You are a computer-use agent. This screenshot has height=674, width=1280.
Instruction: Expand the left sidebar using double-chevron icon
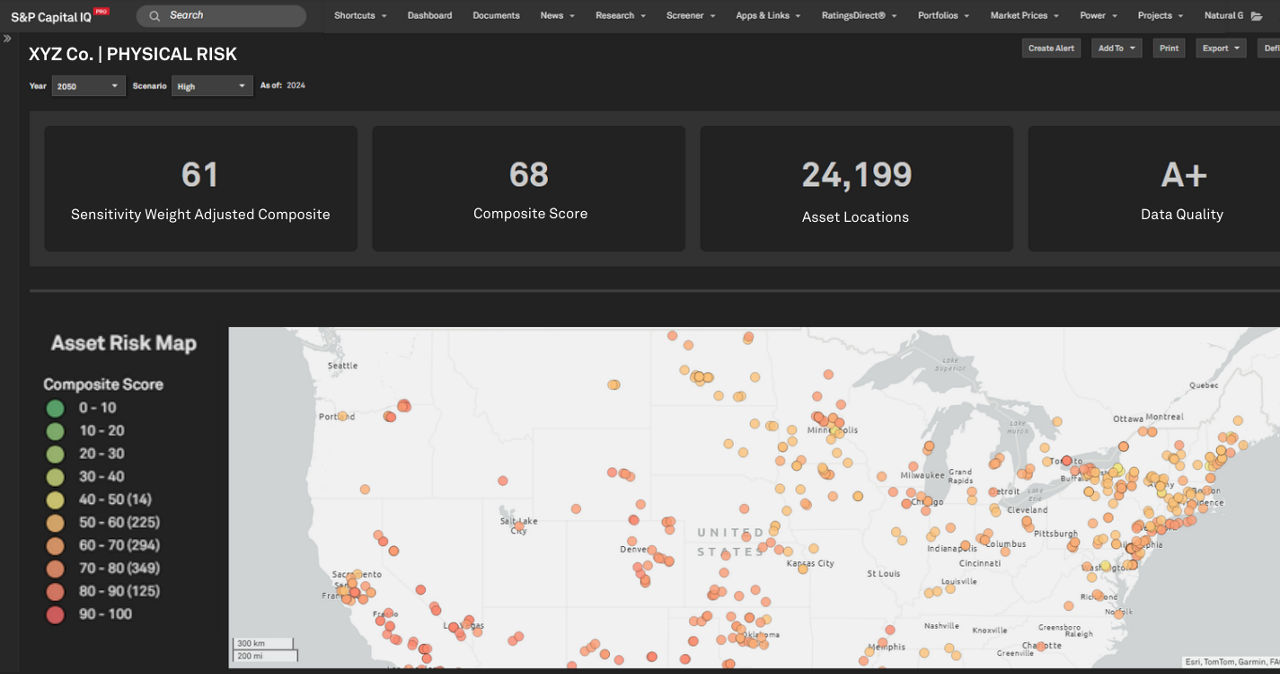(x=8, y=39)
